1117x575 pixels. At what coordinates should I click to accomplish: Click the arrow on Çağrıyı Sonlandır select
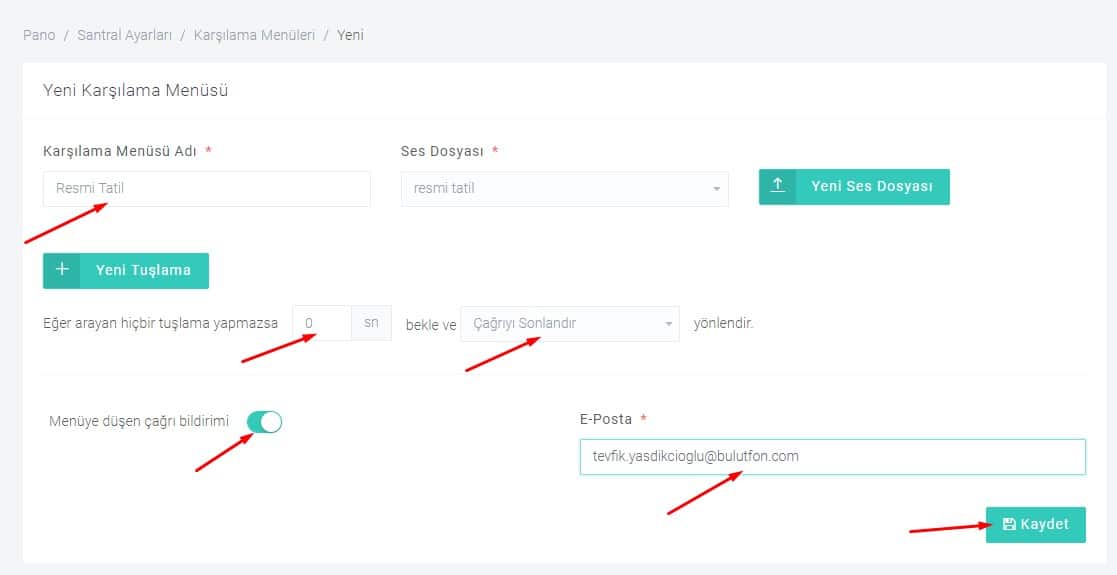pos(668,324)
